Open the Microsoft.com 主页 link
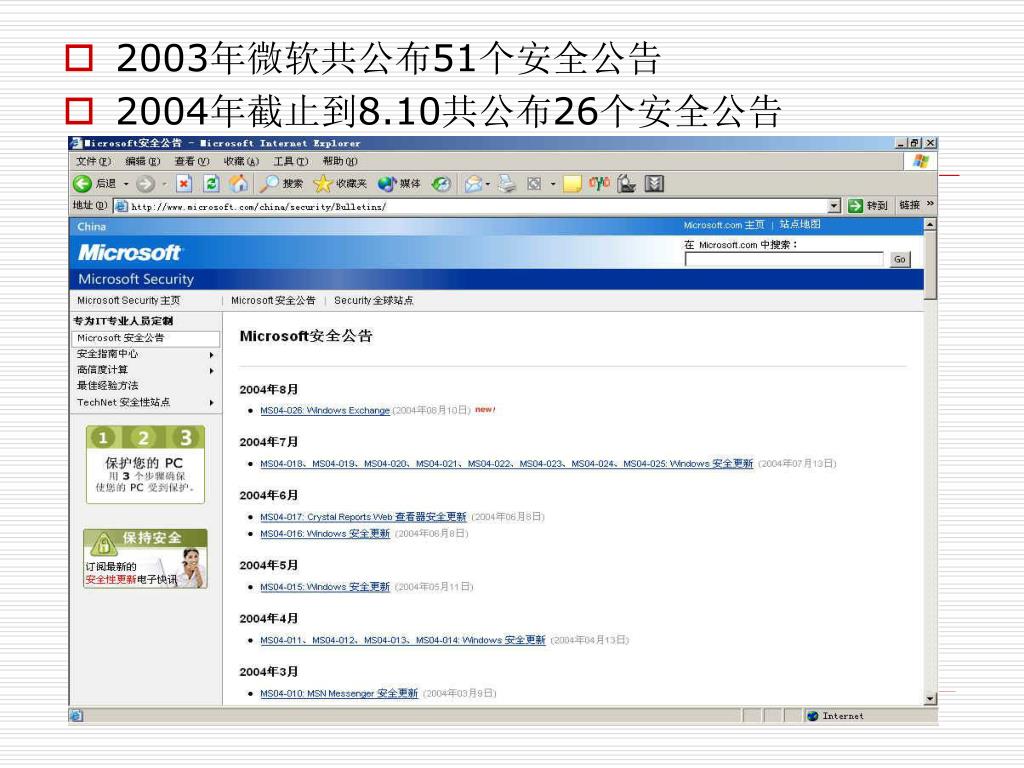The image size is (1024, 768). [x=724, y=225]
